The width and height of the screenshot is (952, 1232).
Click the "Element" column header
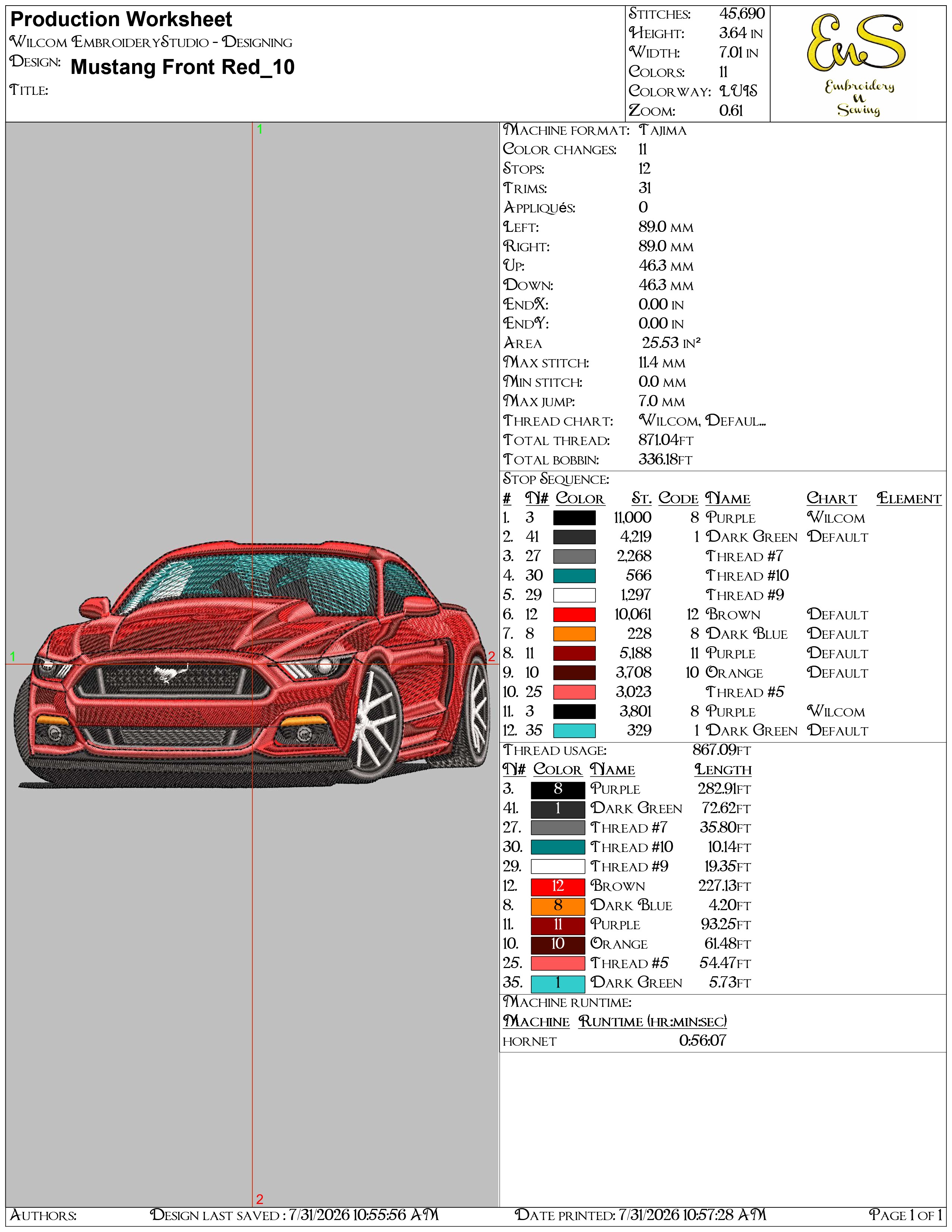pyautogui.click(x=909, y=499)
